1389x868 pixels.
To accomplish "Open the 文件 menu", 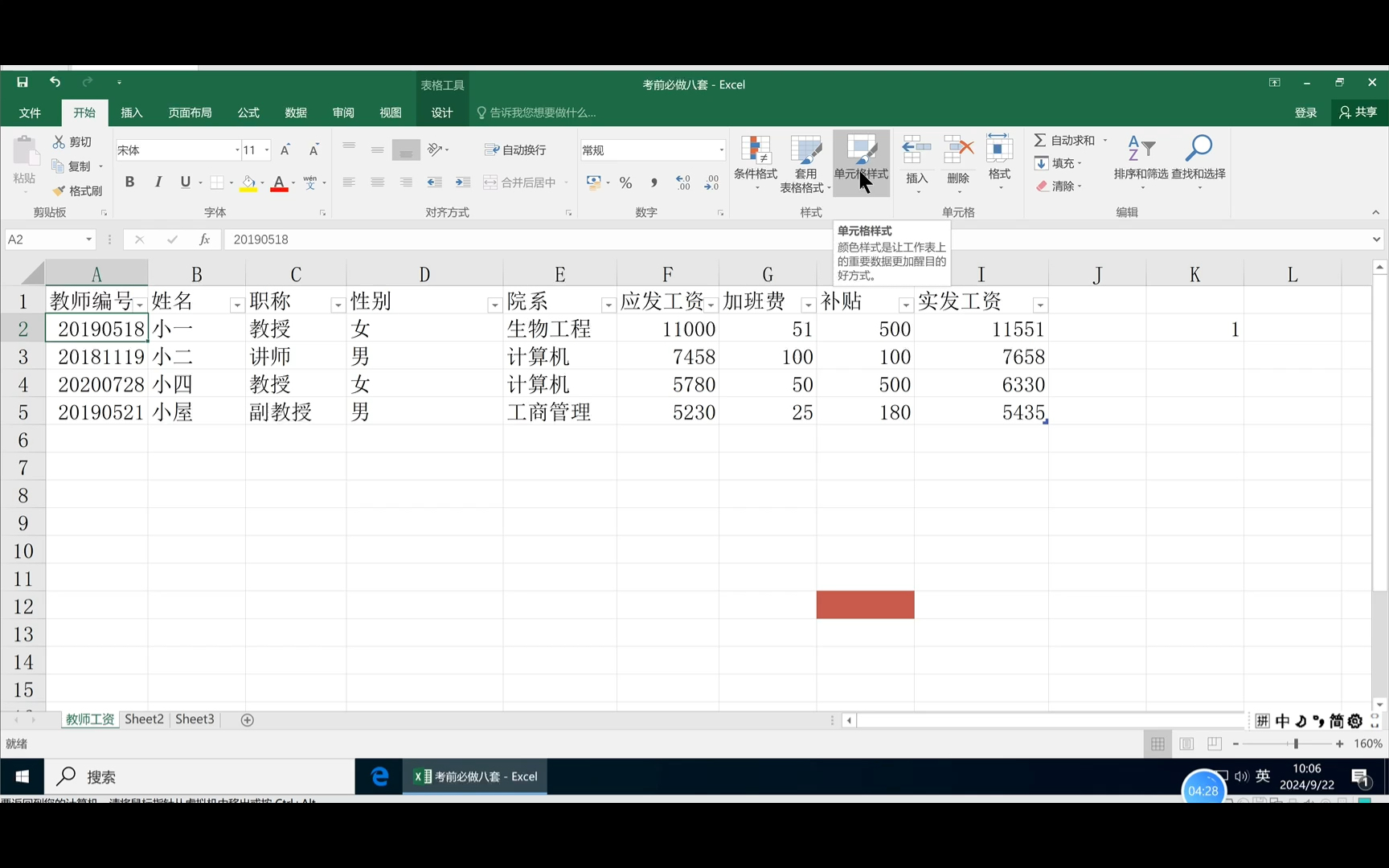I will tap(31, 113).
